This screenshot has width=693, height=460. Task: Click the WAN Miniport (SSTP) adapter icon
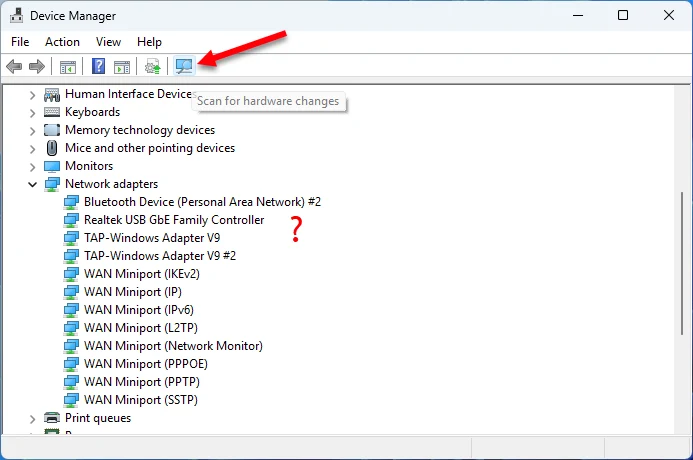coord(71,400)
